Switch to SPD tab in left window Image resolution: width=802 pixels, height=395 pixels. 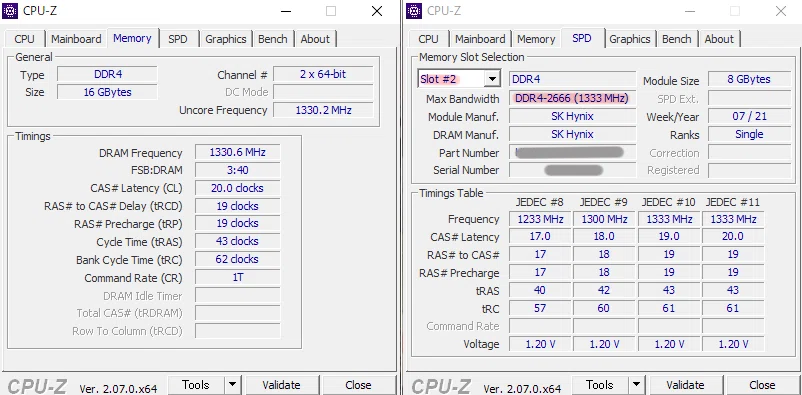click(177, 39)
